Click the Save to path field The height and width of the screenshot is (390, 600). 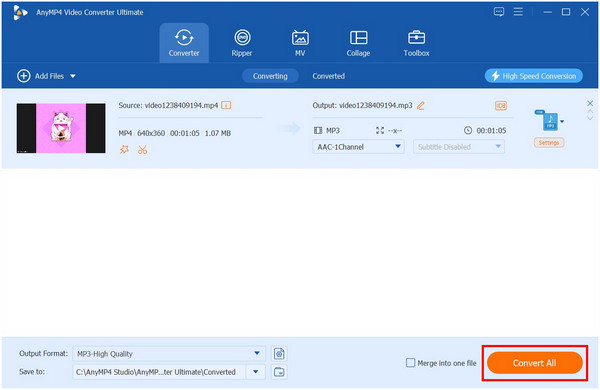point(159,372)
